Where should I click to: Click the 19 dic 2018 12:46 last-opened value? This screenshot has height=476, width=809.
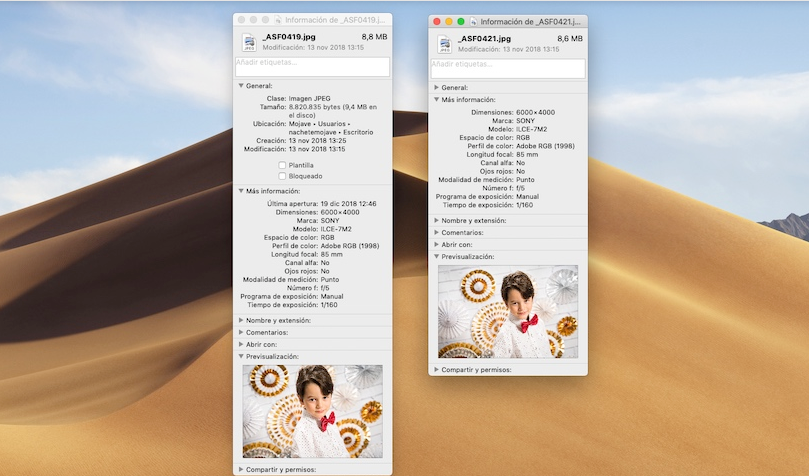coord(348,204)
